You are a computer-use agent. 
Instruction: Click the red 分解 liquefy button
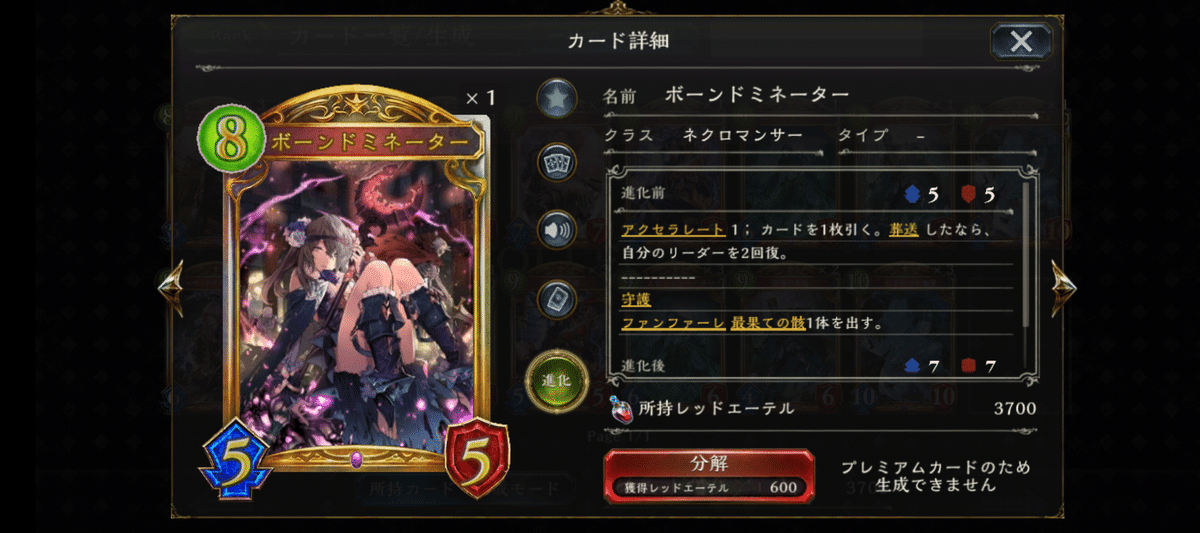click(x=709, y=475)
